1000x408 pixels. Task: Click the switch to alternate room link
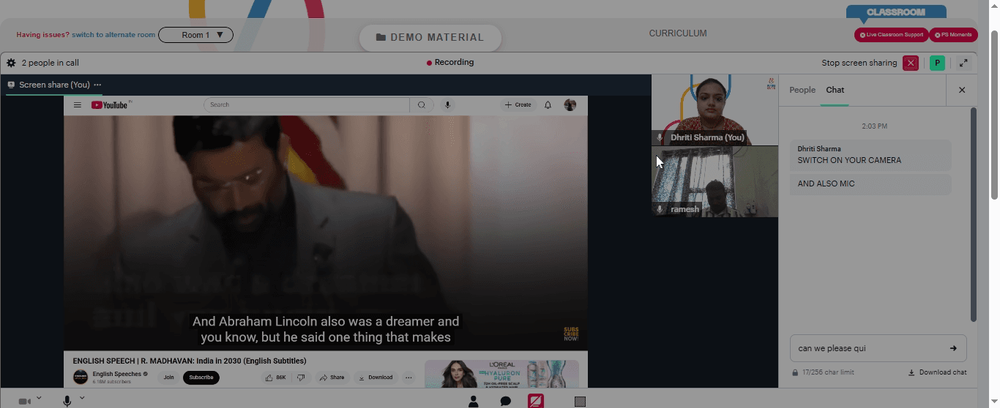coord(114,35)
